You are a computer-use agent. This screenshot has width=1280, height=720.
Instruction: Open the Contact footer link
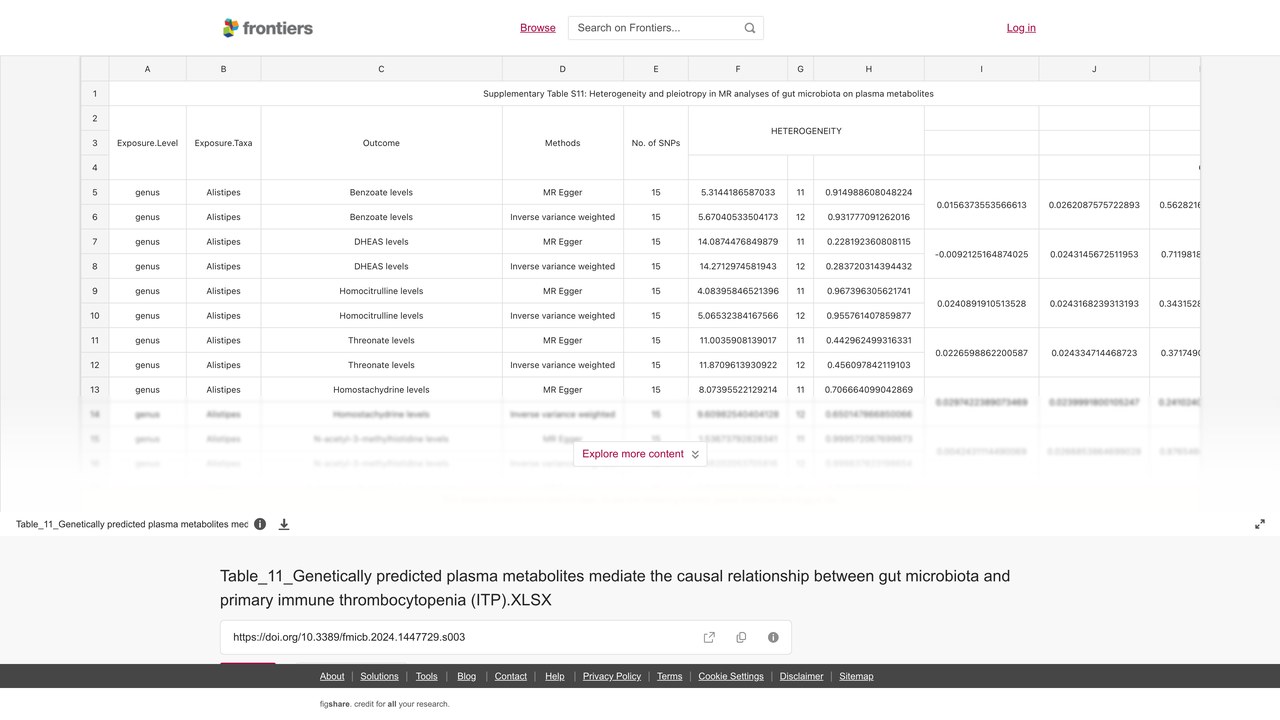pyautogui.click(x=511, y=676)
